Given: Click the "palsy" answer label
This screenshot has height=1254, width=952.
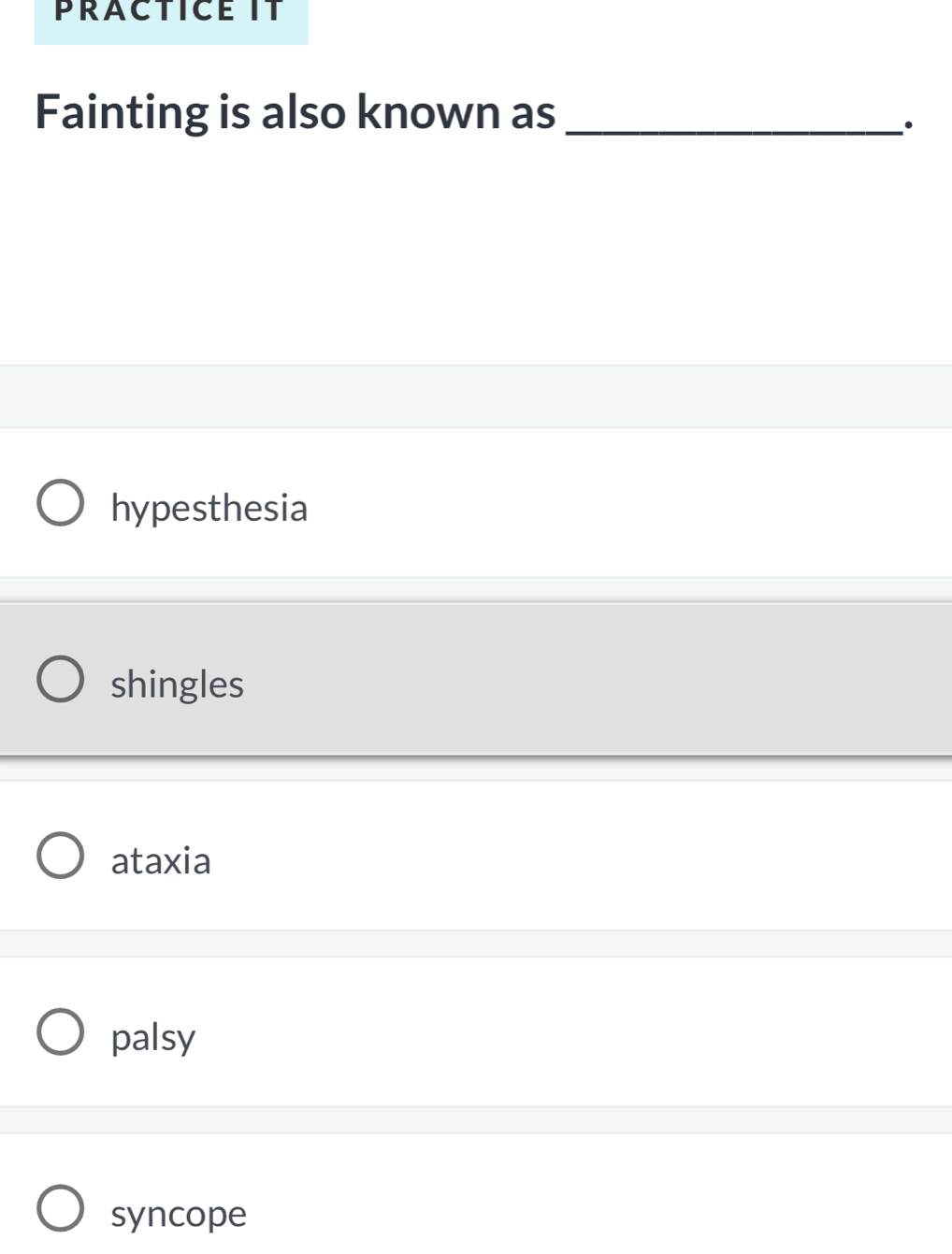Looking at the screenshot, I should [153, 1037].
